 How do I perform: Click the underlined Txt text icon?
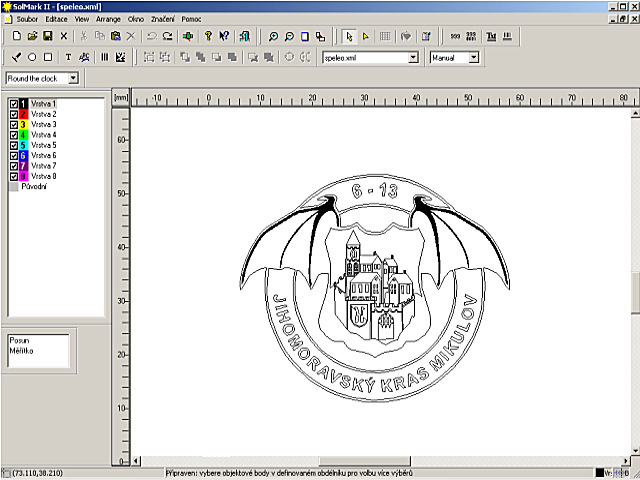coord(491,37)
